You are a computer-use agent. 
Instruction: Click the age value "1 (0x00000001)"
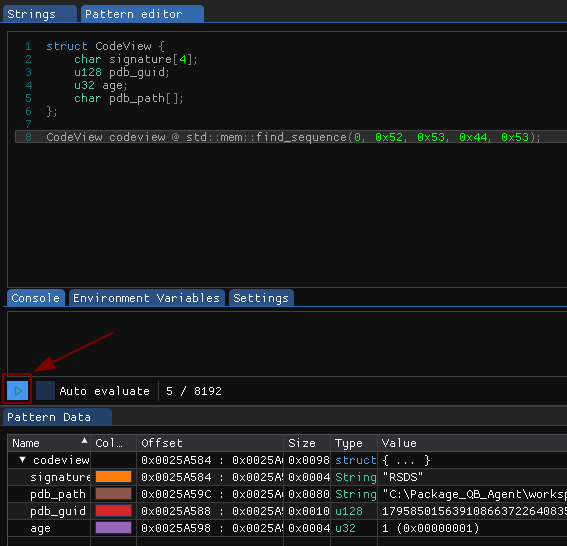[x=430, y=528]
